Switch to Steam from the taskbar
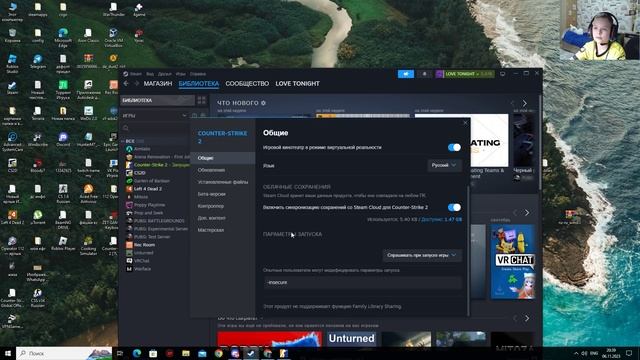Viewport: 640px width, 360px height. click(251, 353)
